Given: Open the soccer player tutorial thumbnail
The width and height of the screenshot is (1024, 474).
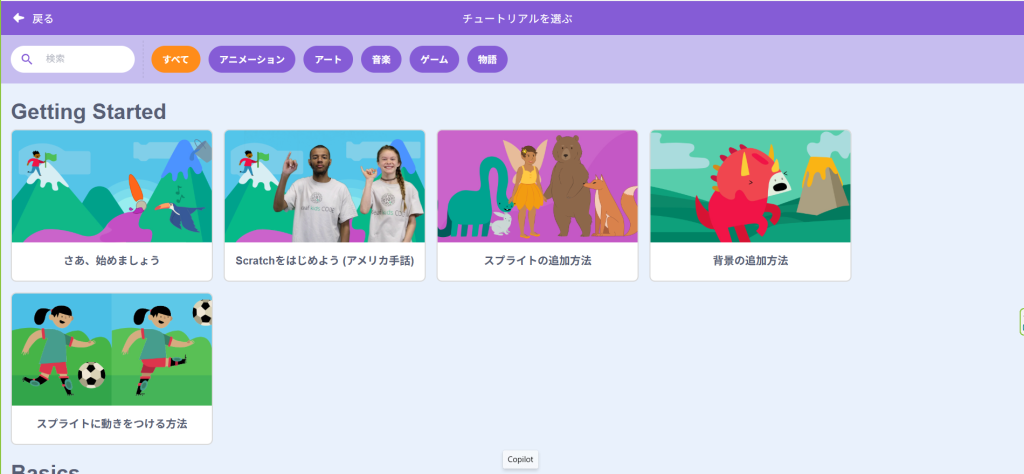Looking at the screenshot, I should [112, 350].
